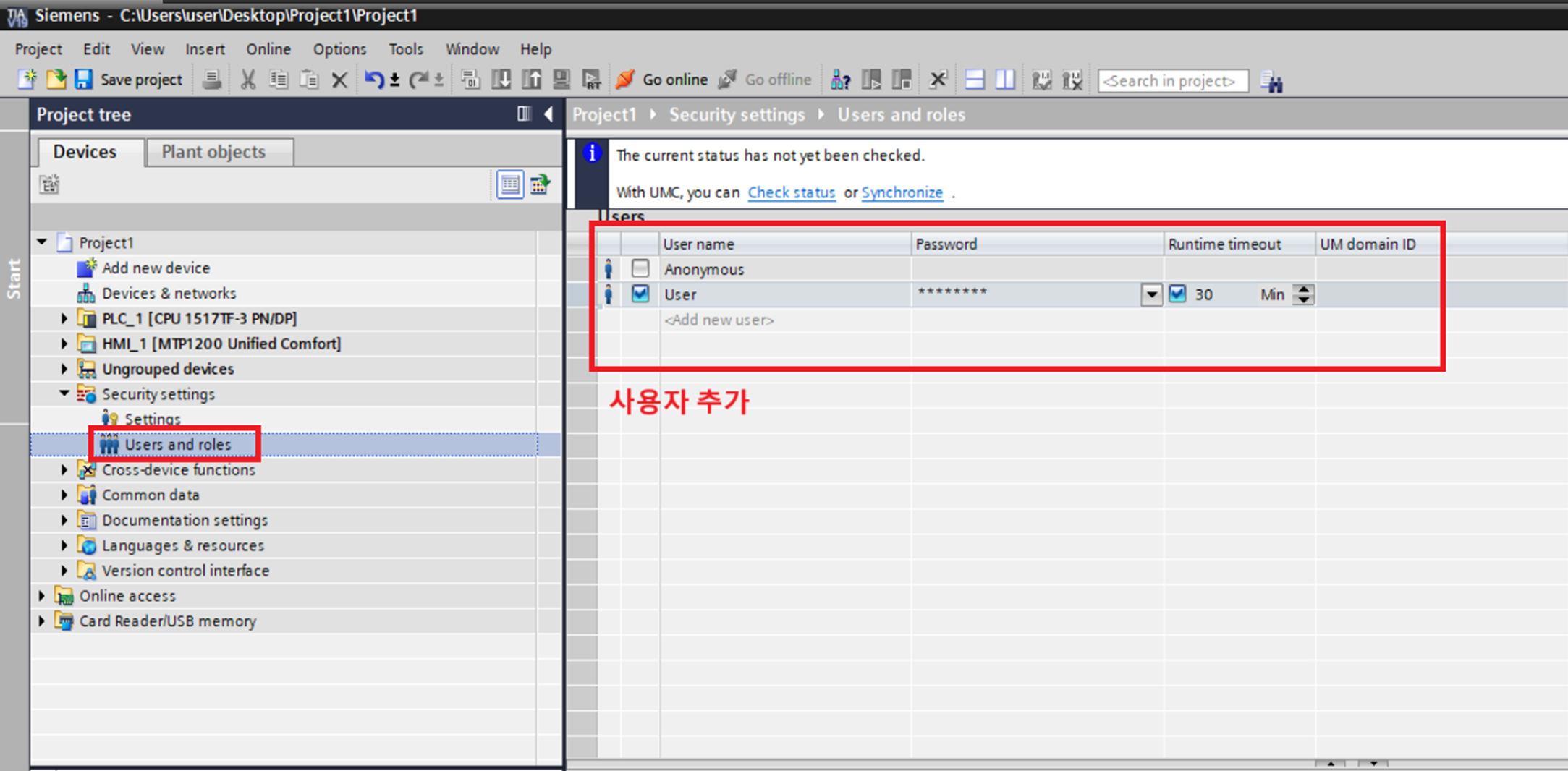This screenshot has width=1568, height=771.
Task: Click the Compile toolbar icon
Action: point(470,80)
